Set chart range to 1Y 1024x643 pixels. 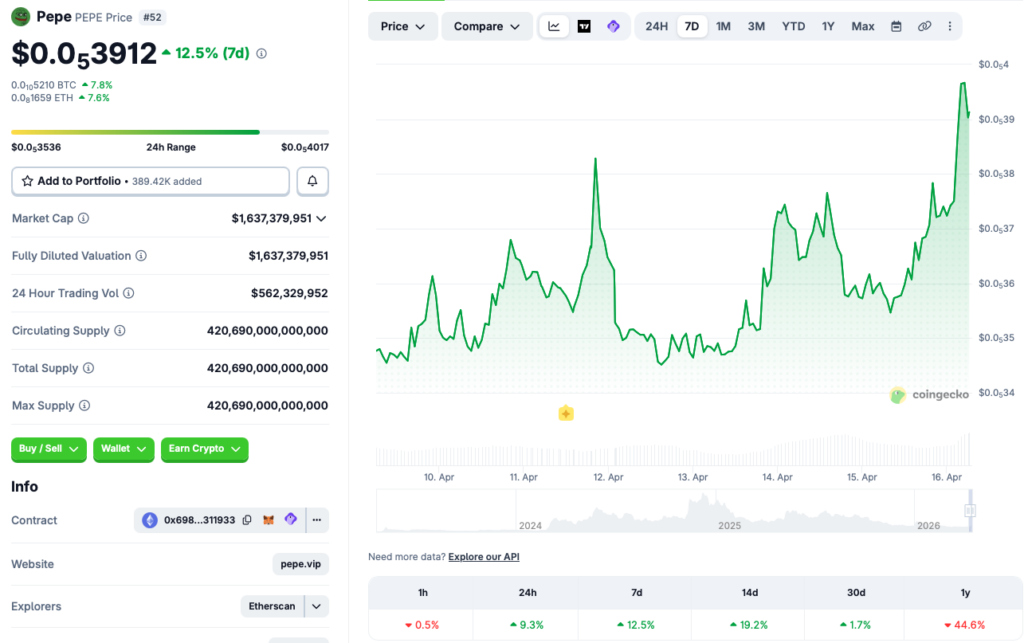(828, 26)
